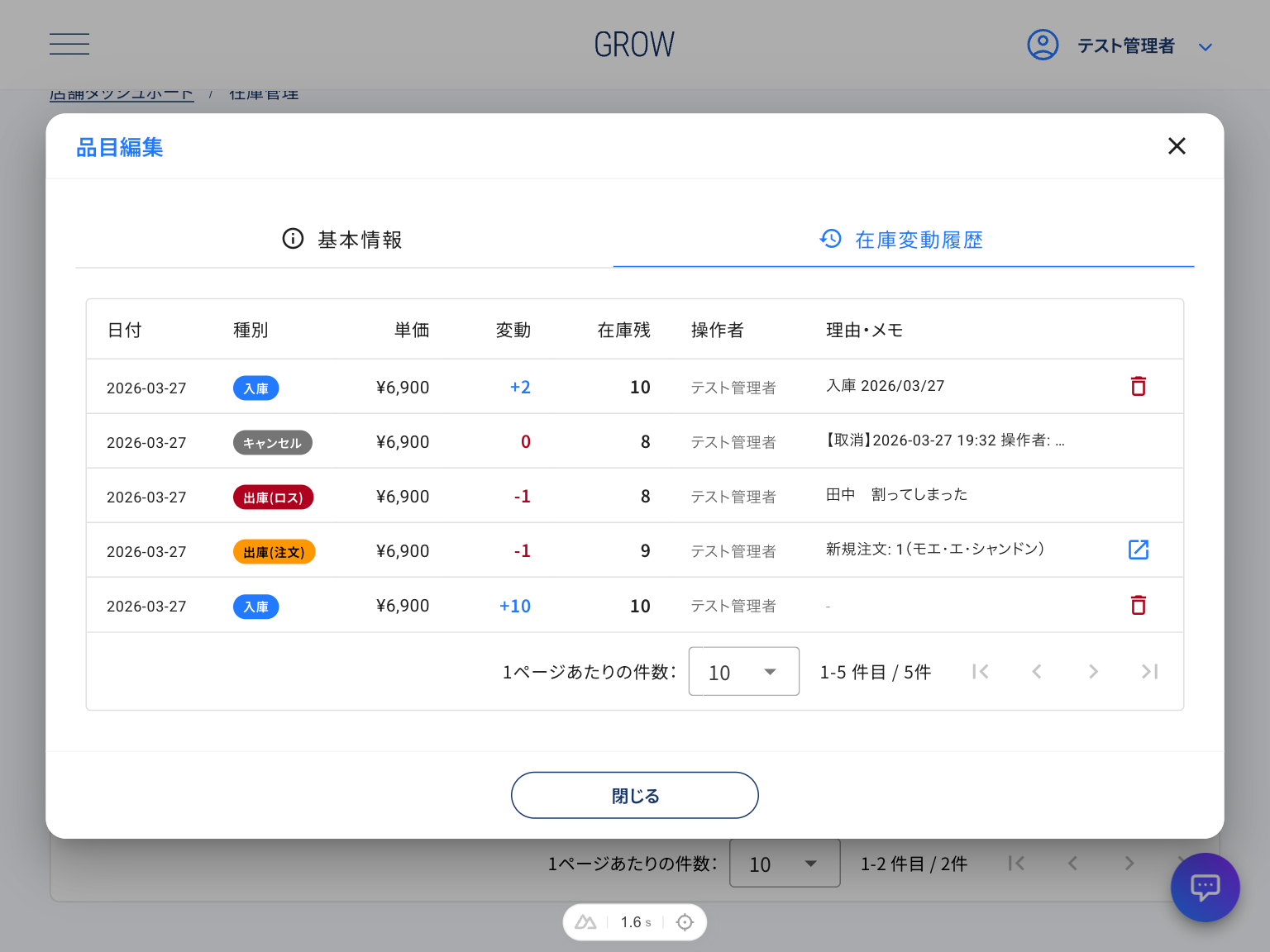This screenshot has width=1270, height=952.
Task: Open the account menu chevron next to テスト管理者
Action: coord(1206,46)
